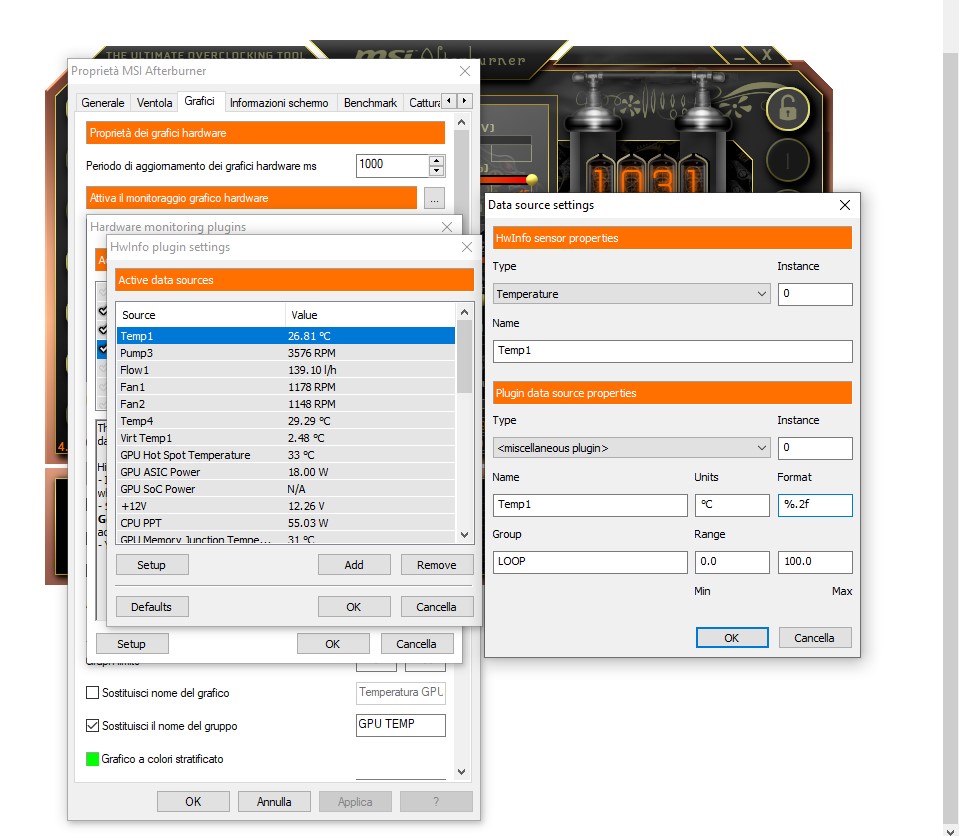Image resolution: width=959 pixels, height=836 pixels.
Task: Click the Group field containing LOOP
Action: click(x=590, y=562)
